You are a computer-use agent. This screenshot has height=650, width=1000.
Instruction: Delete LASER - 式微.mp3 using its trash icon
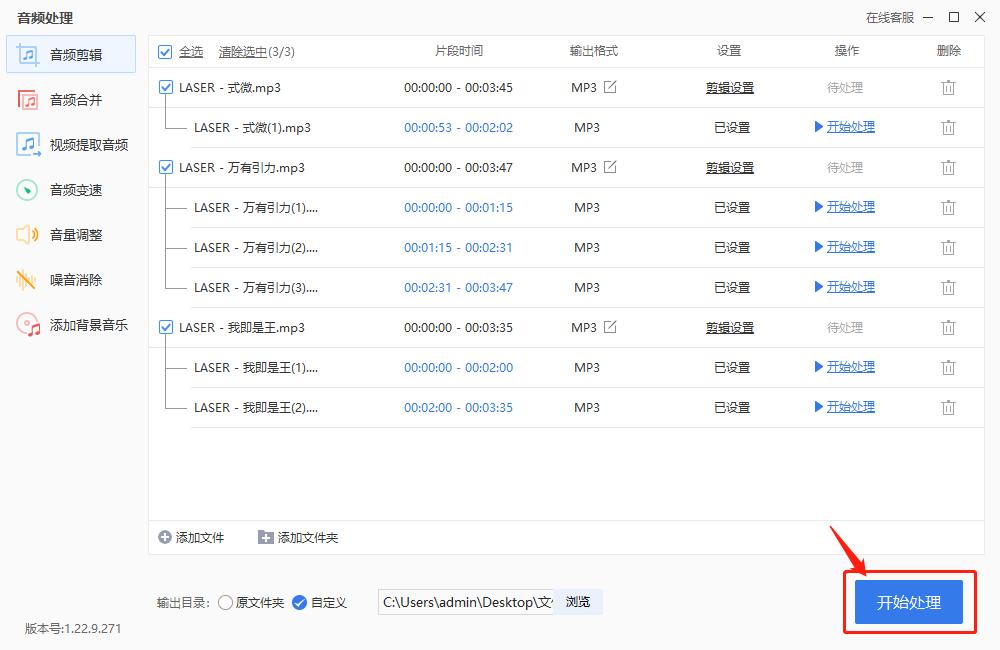pos(947,87)
